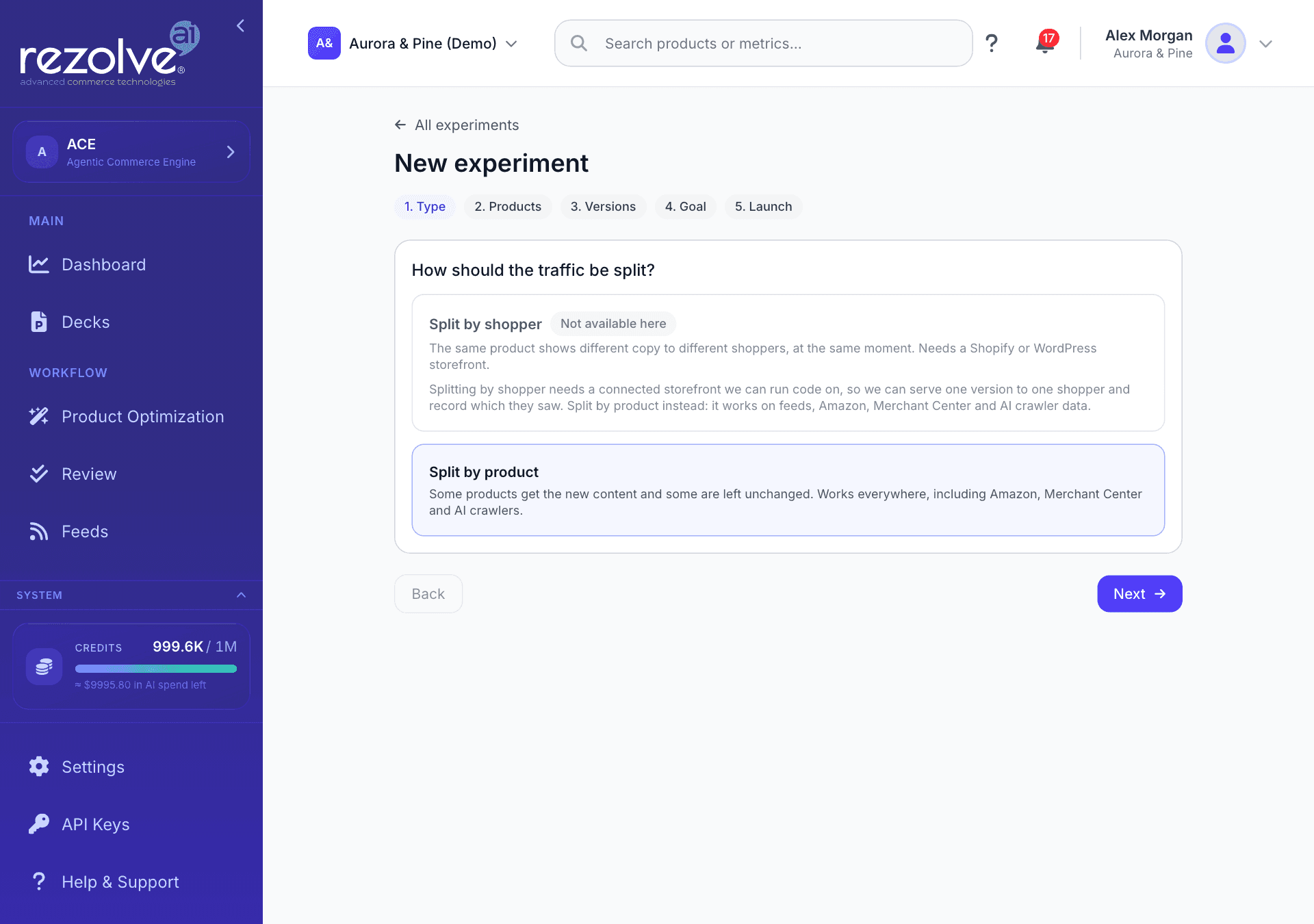Switch to the 3. Versions step
1314x924 pixels.
pyautogui.click(x=603, y=207)
